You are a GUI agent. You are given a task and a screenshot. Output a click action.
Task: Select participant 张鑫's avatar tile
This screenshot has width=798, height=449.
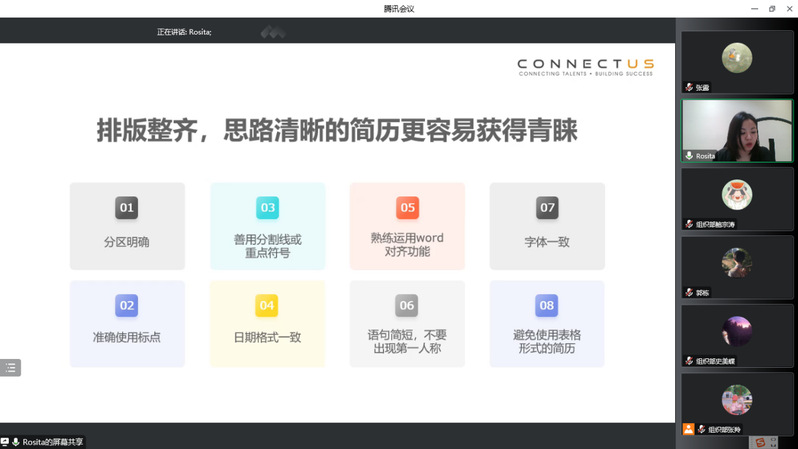tap(737, 58)
